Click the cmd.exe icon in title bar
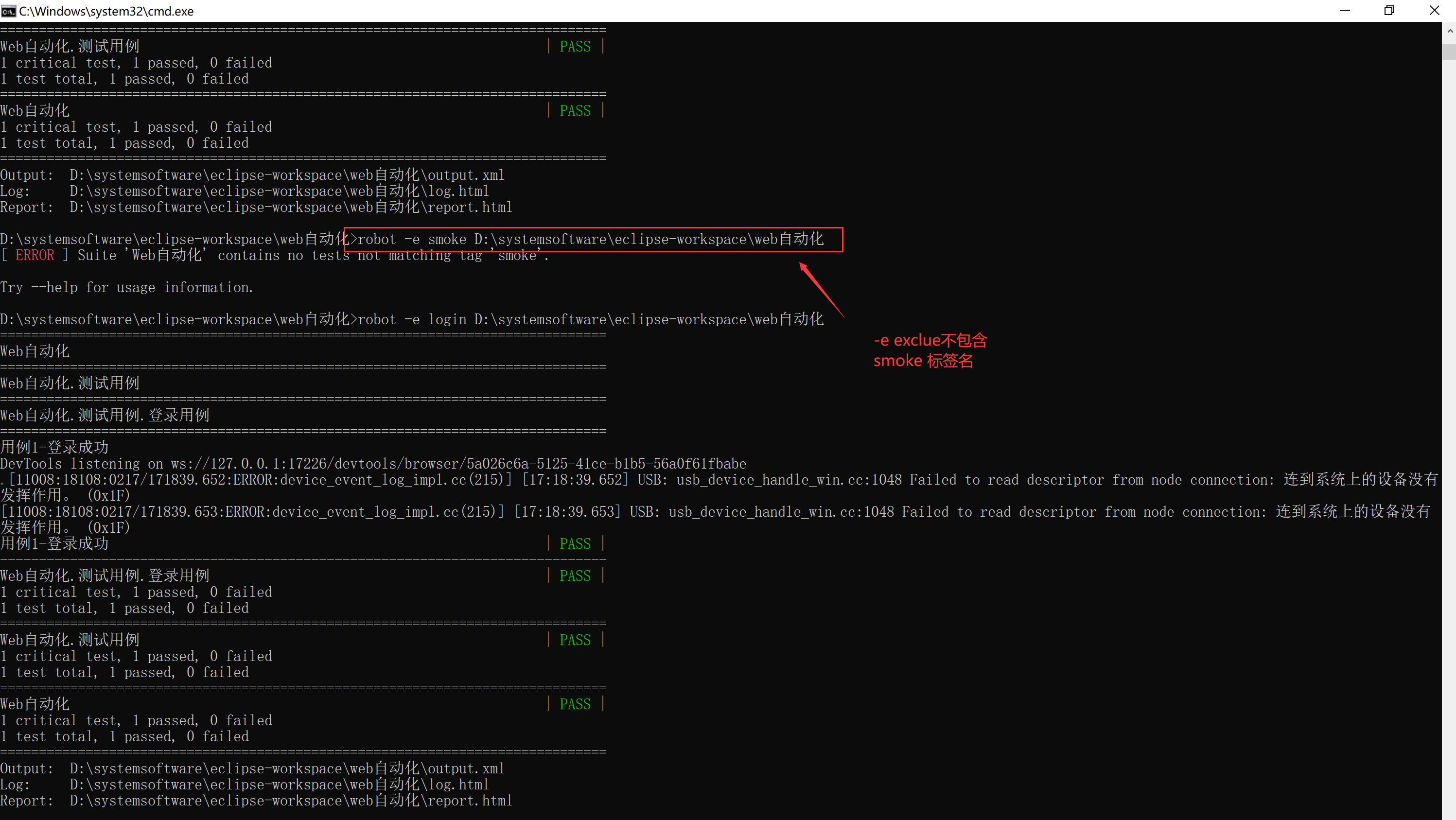The width and height of the screenshot is (1456, 820). 8,11
